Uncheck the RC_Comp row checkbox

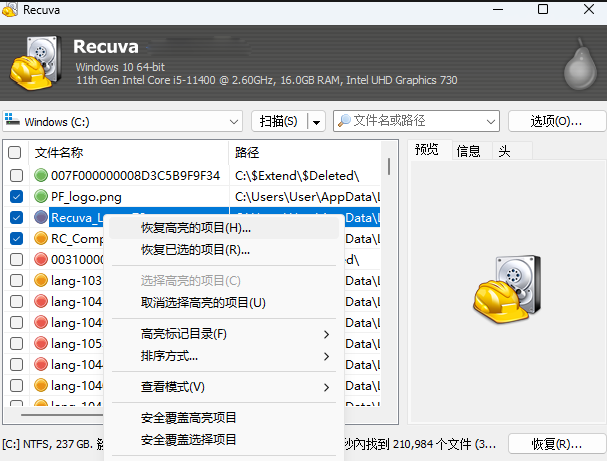tap(16, 238)
